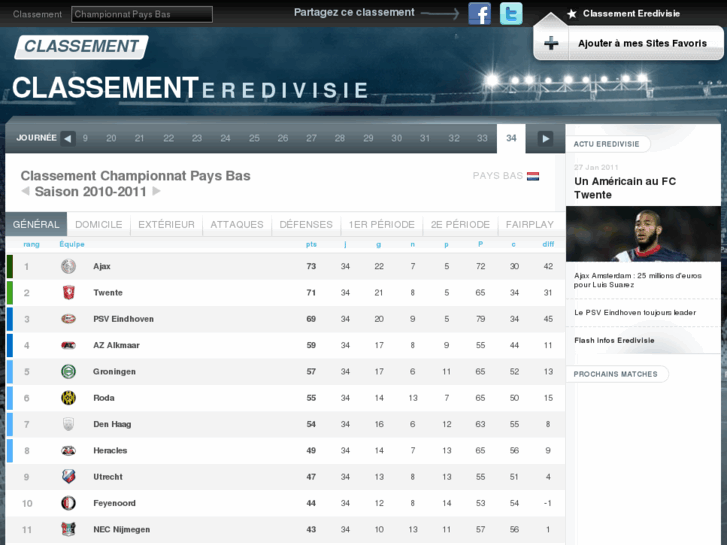This screenshot has width=727, height=545.
Task: Click Ajax points value 73
Action: click(311, 266)
